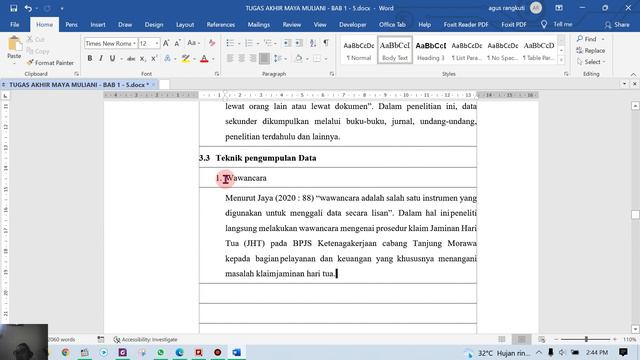640x360 pixels.
Task: Undo the last action
Action: [28, 8]
